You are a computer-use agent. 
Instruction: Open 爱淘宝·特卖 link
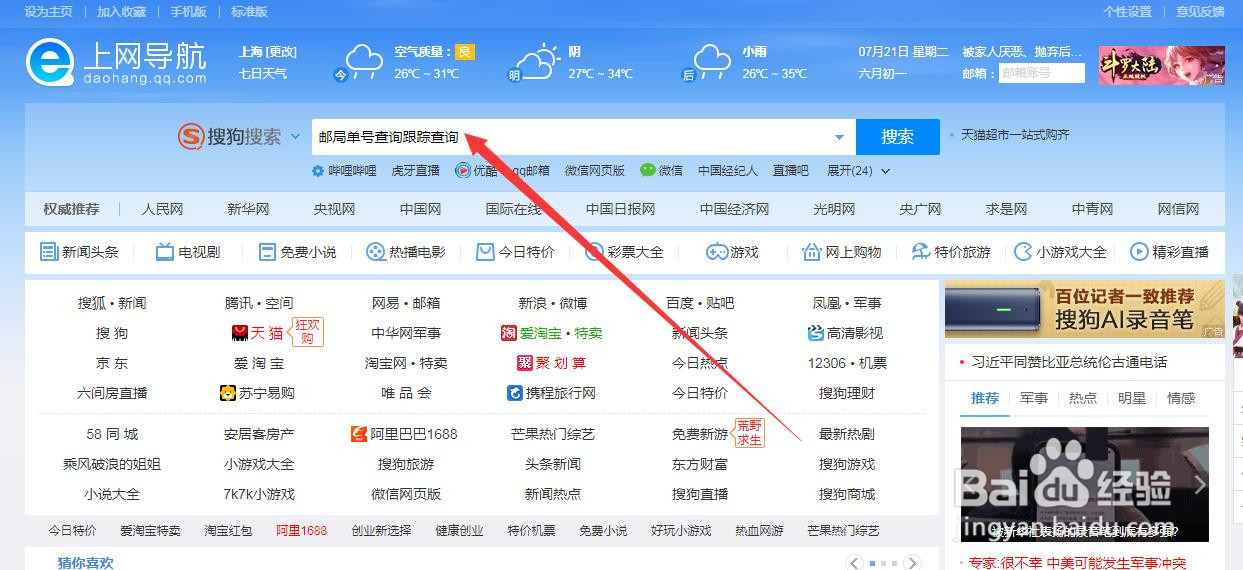552,333
